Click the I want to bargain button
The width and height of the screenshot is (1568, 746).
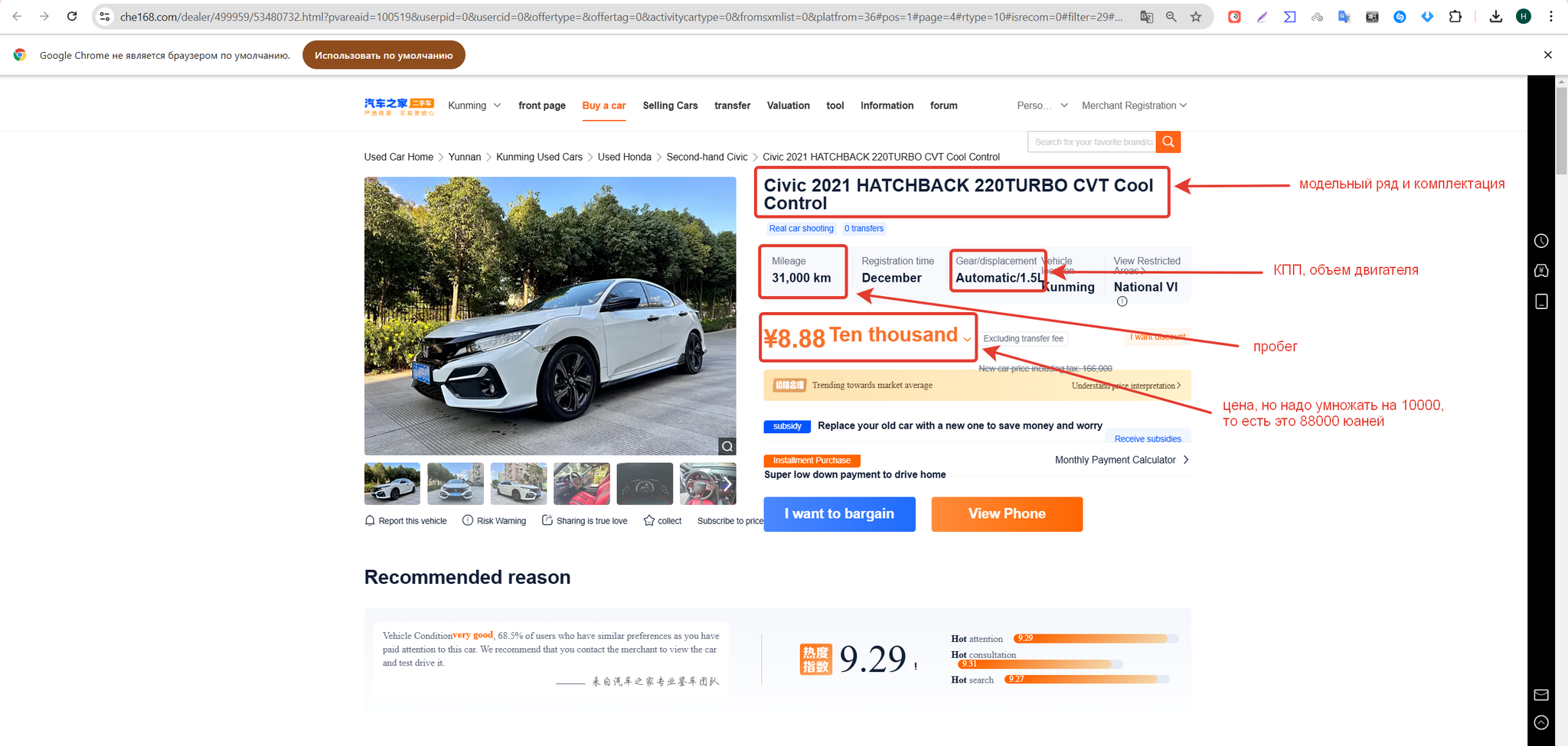[x=839, y=514]
